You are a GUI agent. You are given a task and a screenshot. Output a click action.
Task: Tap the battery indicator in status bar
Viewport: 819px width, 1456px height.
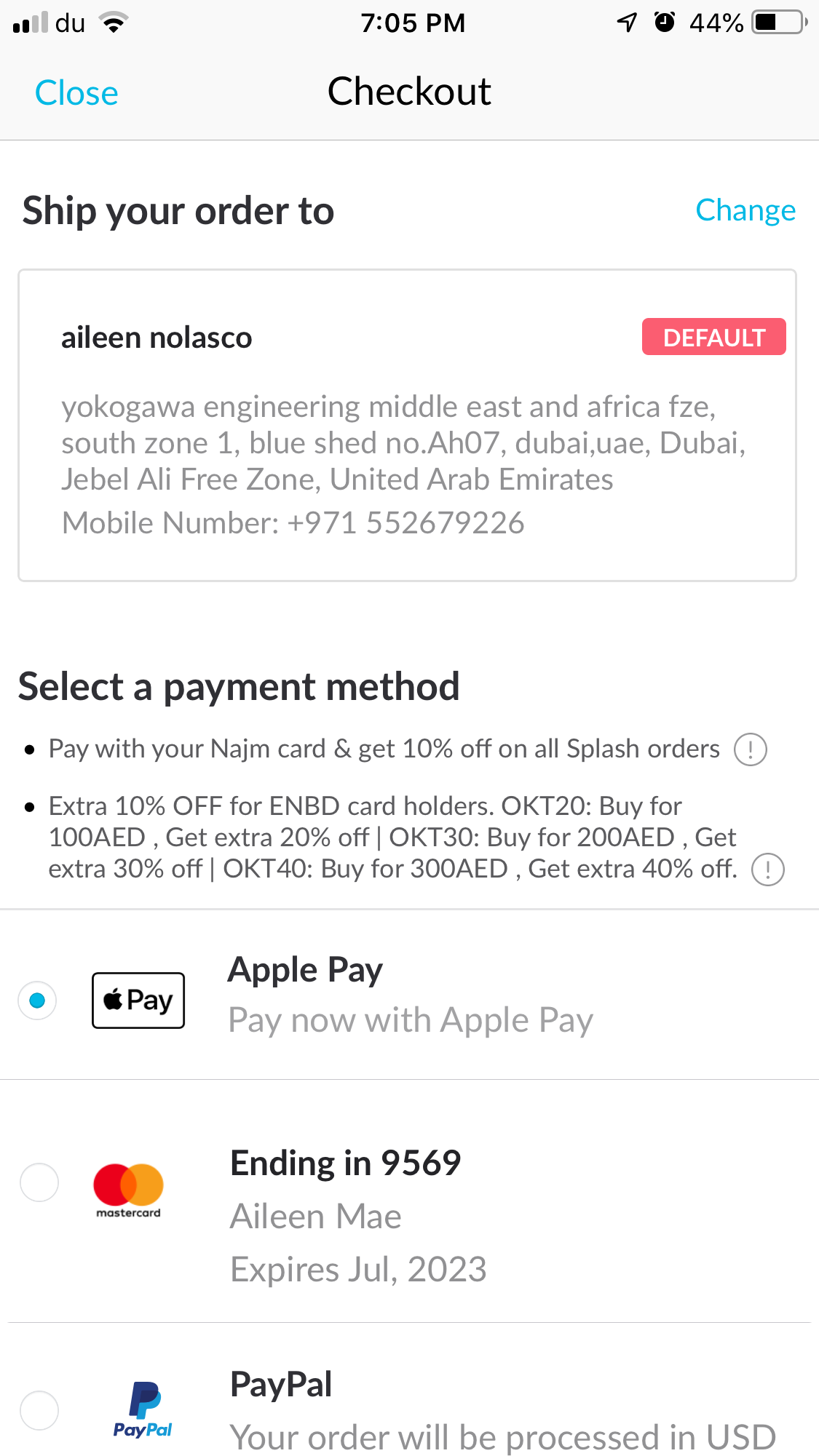click(779, 23)
